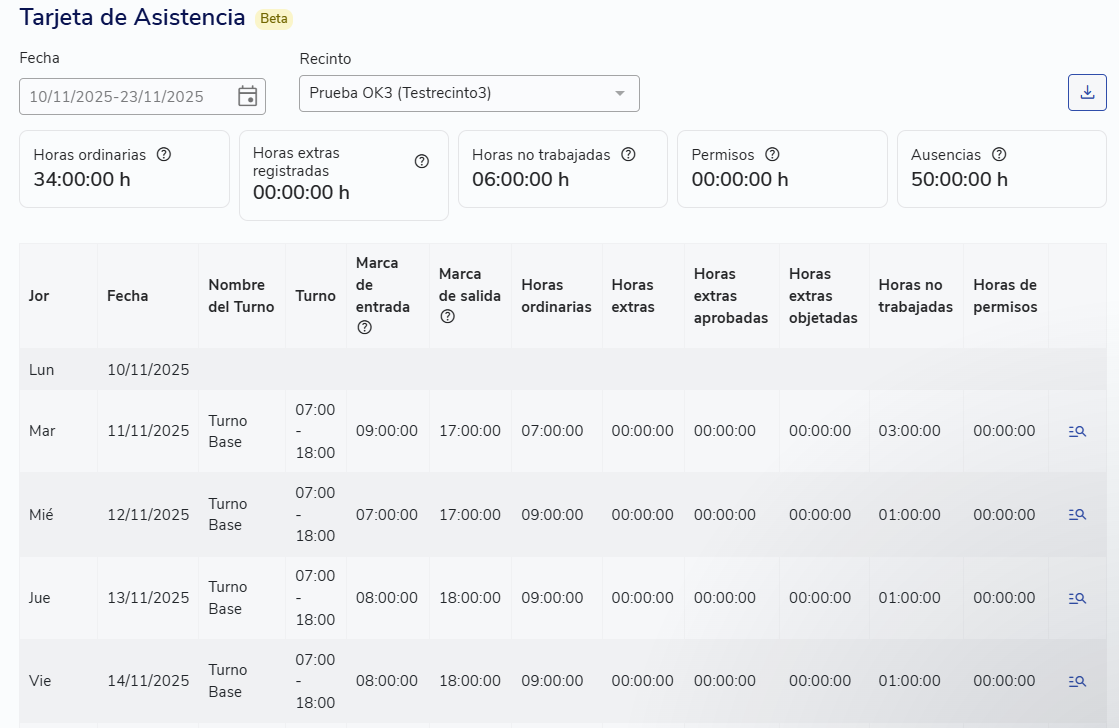Viewport: 1119px width, 728px height.
Task: Click help icon next to Horas ordinarias
Action: (x=164, y=155)
